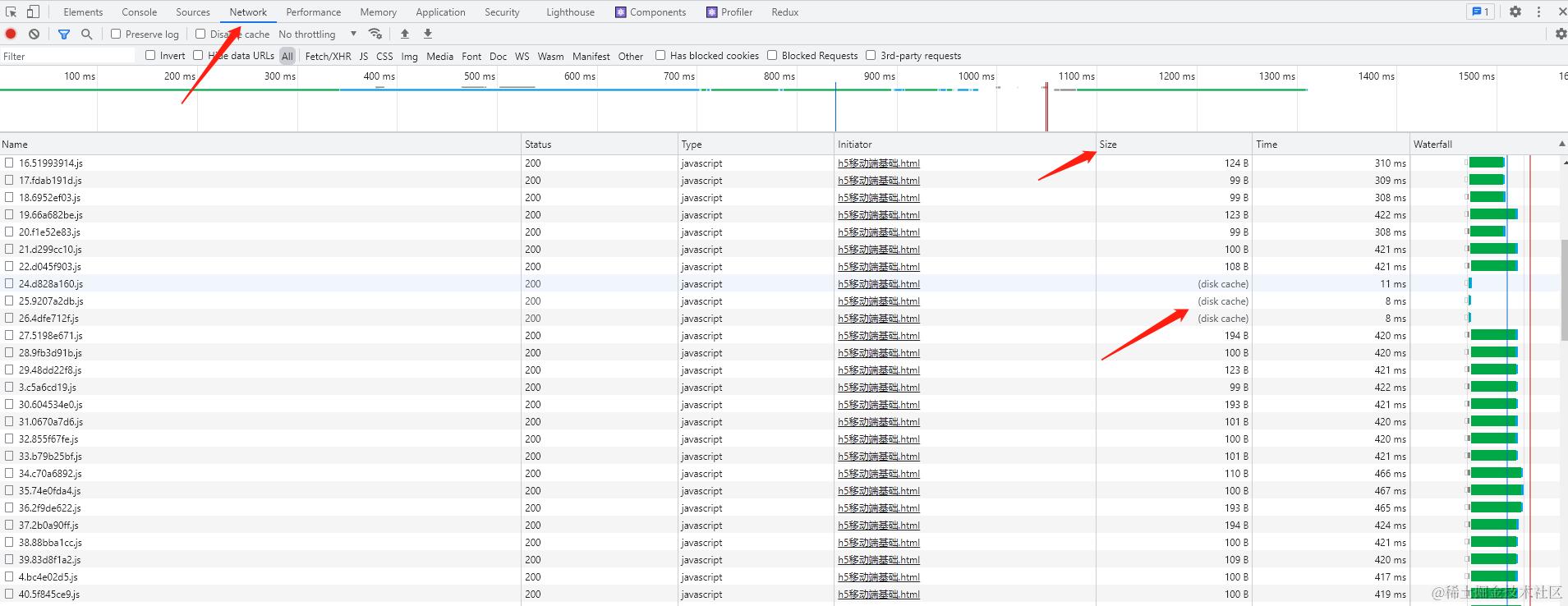Image resolution: width=1568 pixels, height=606 pixels.
Task: Click the import HAR upload arrow
Action: click(405, 34)
